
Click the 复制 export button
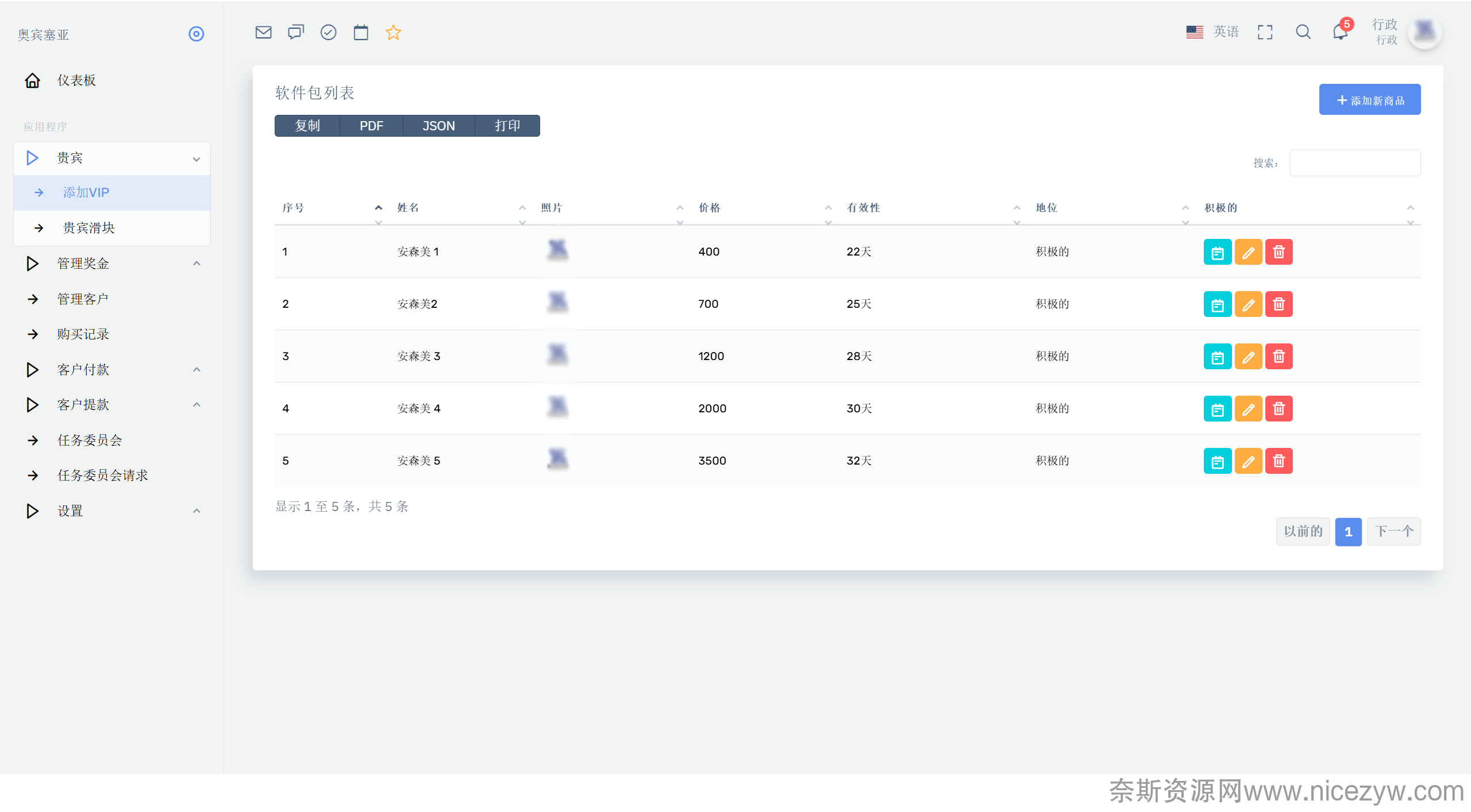coord(307,126)
